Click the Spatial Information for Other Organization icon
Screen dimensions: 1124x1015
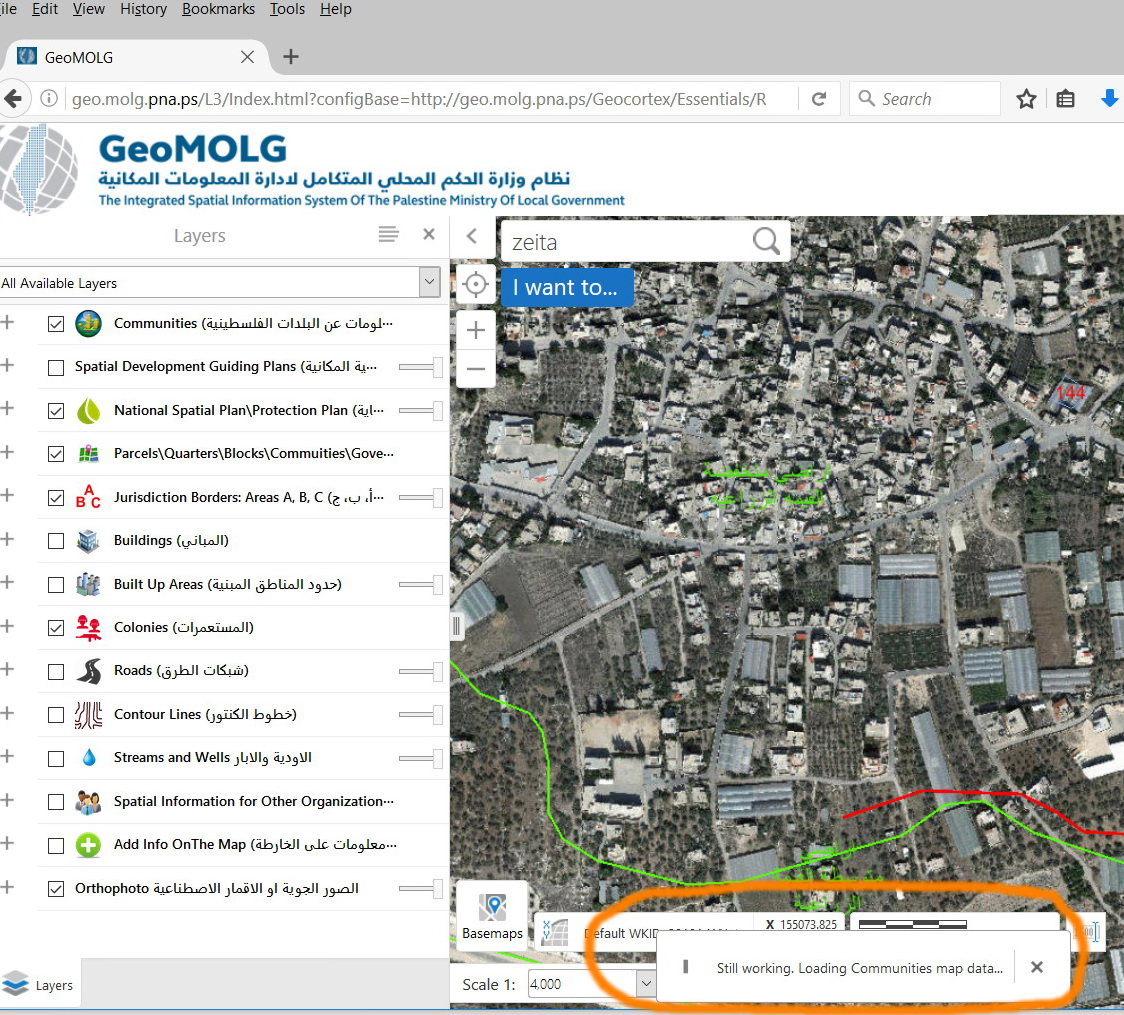pyautogui.click(x=88, y=801)
